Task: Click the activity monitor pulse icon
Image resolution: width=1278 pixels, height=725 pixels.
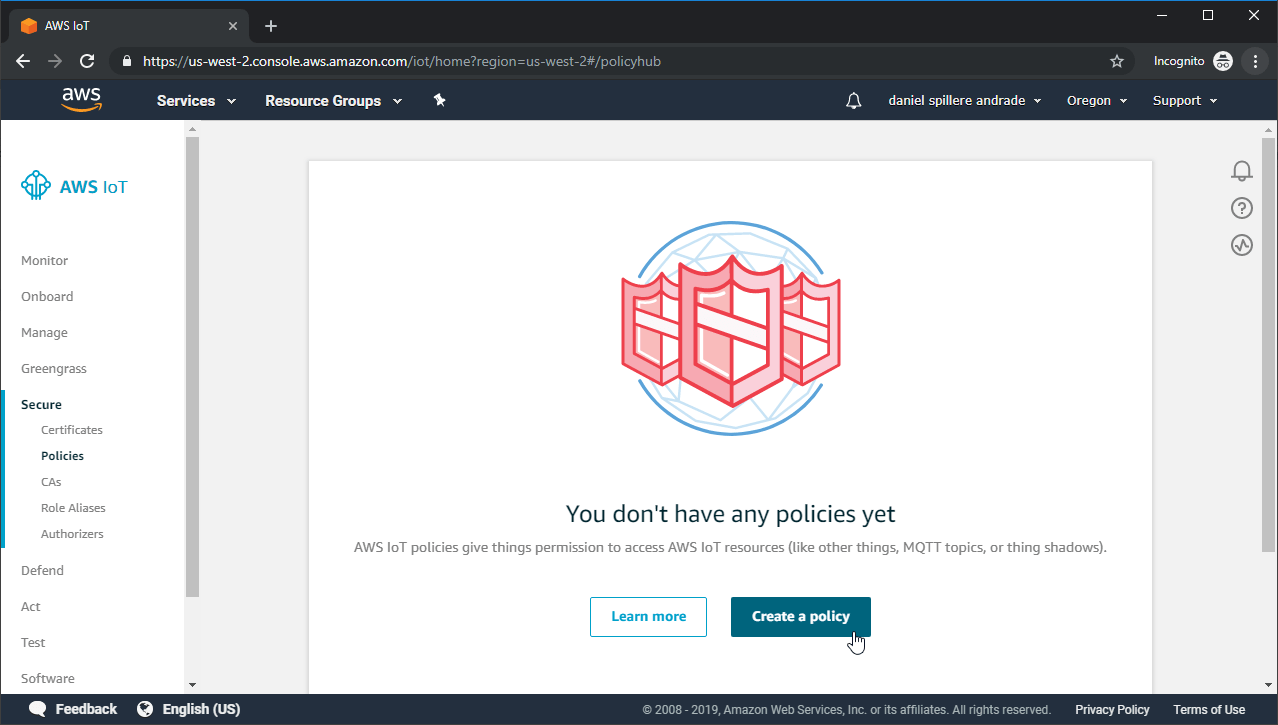Action: [x=1241, y=245]
